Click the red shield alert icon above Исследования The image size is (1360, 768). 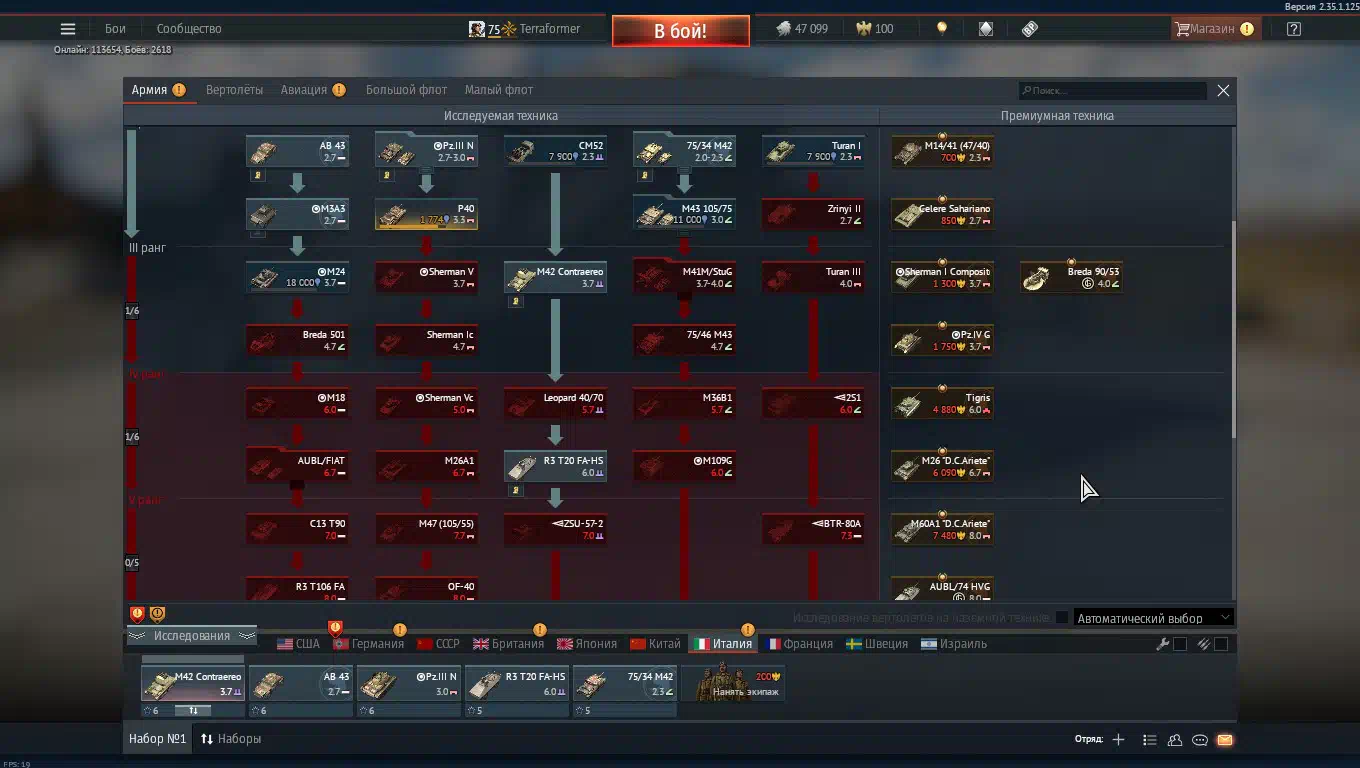coord(137,614)
